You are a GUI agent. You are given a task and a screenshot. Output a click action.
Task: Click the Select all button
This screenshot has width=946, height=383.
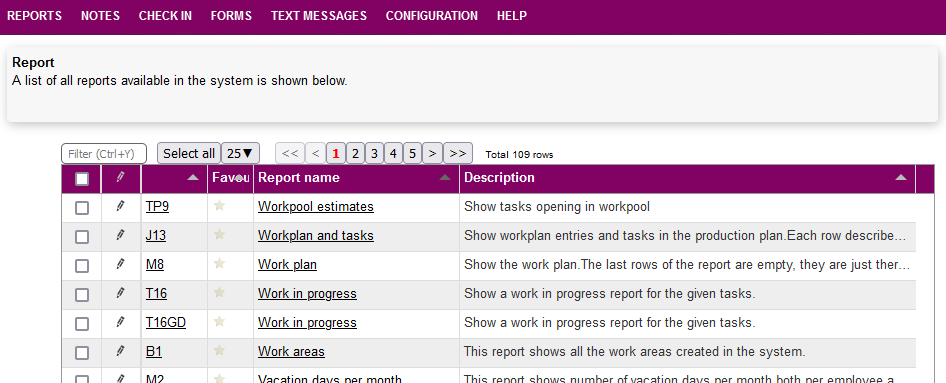[189, 154]
